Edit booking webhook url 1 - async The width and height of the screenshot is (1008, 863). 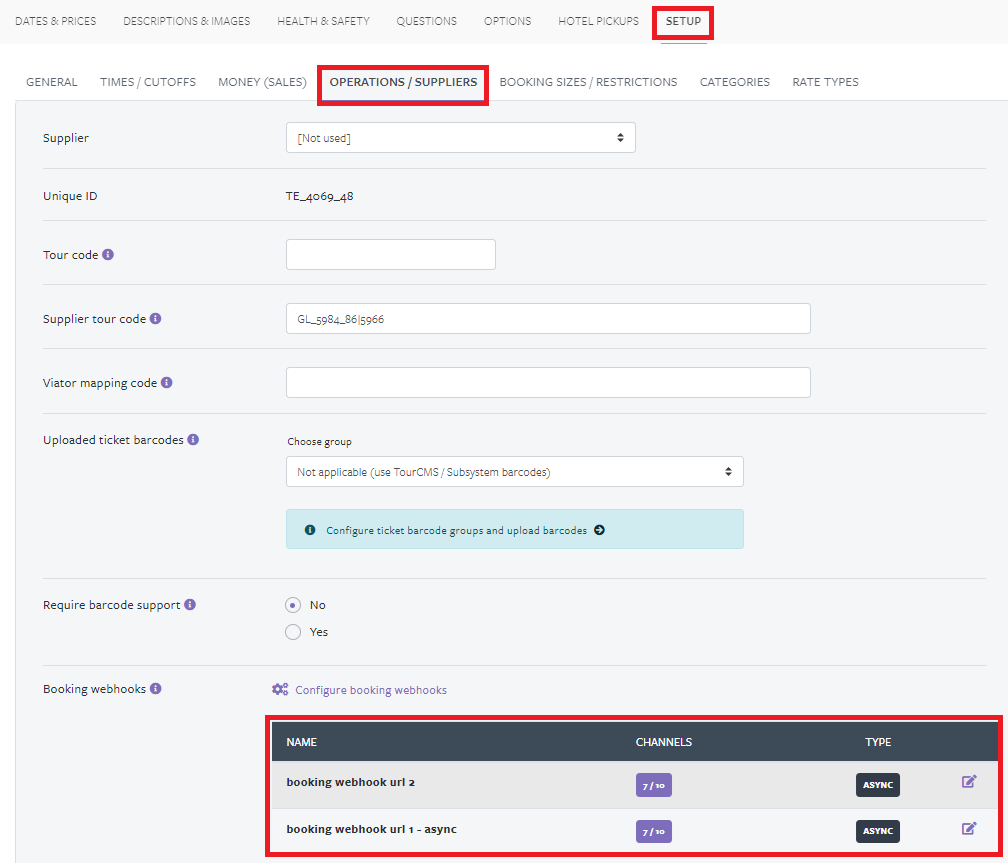pyautogui.click(x=968, y=829)
